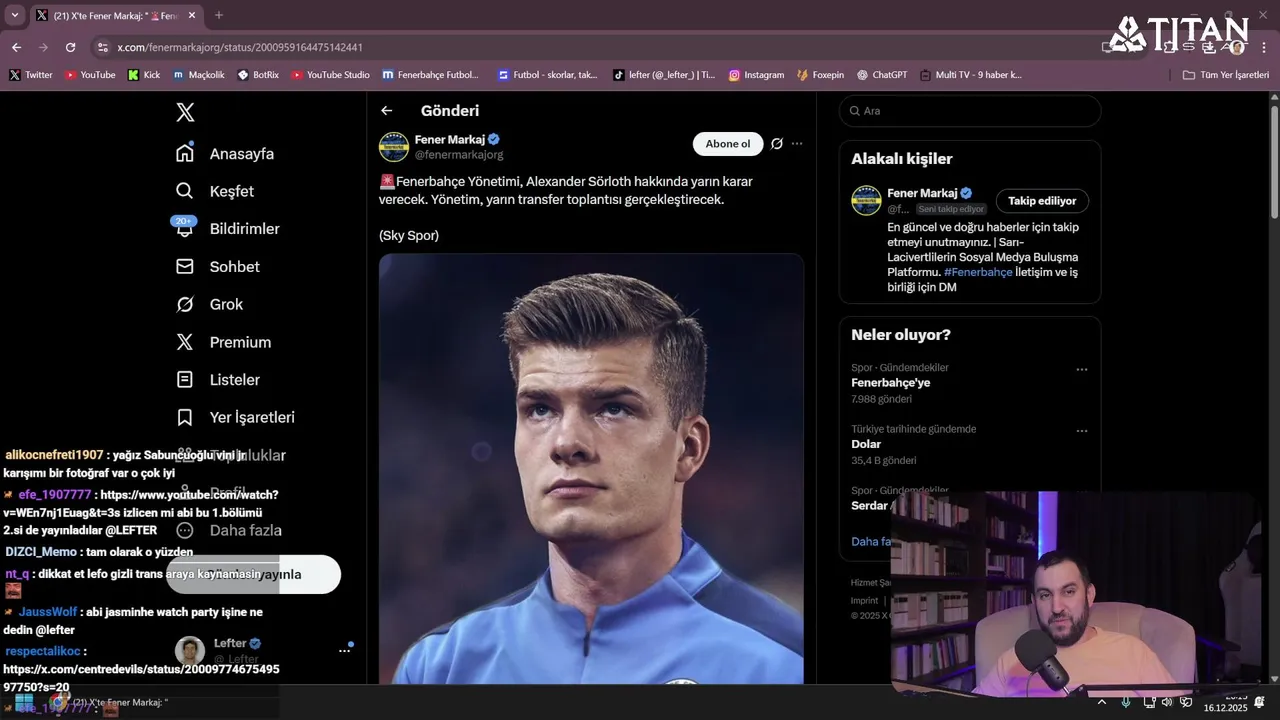The height and width of the screenshot is (720, 1280).
Task: Click the notifications bell icon with 20+ badge
Action: [185, 227]
